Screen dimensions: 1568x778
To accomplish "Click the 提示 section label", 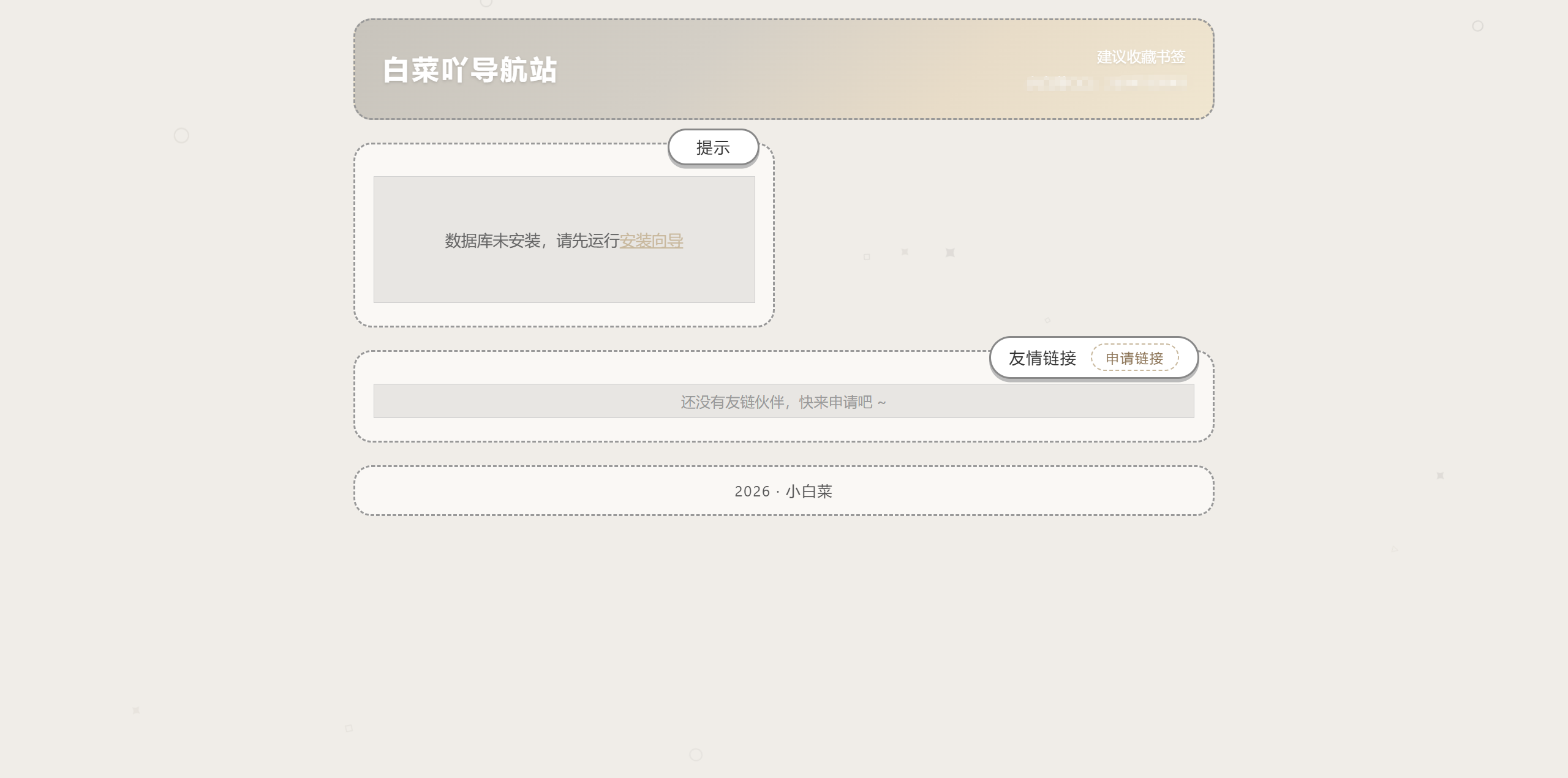I will pyautogui.click(x=713, y=148).
